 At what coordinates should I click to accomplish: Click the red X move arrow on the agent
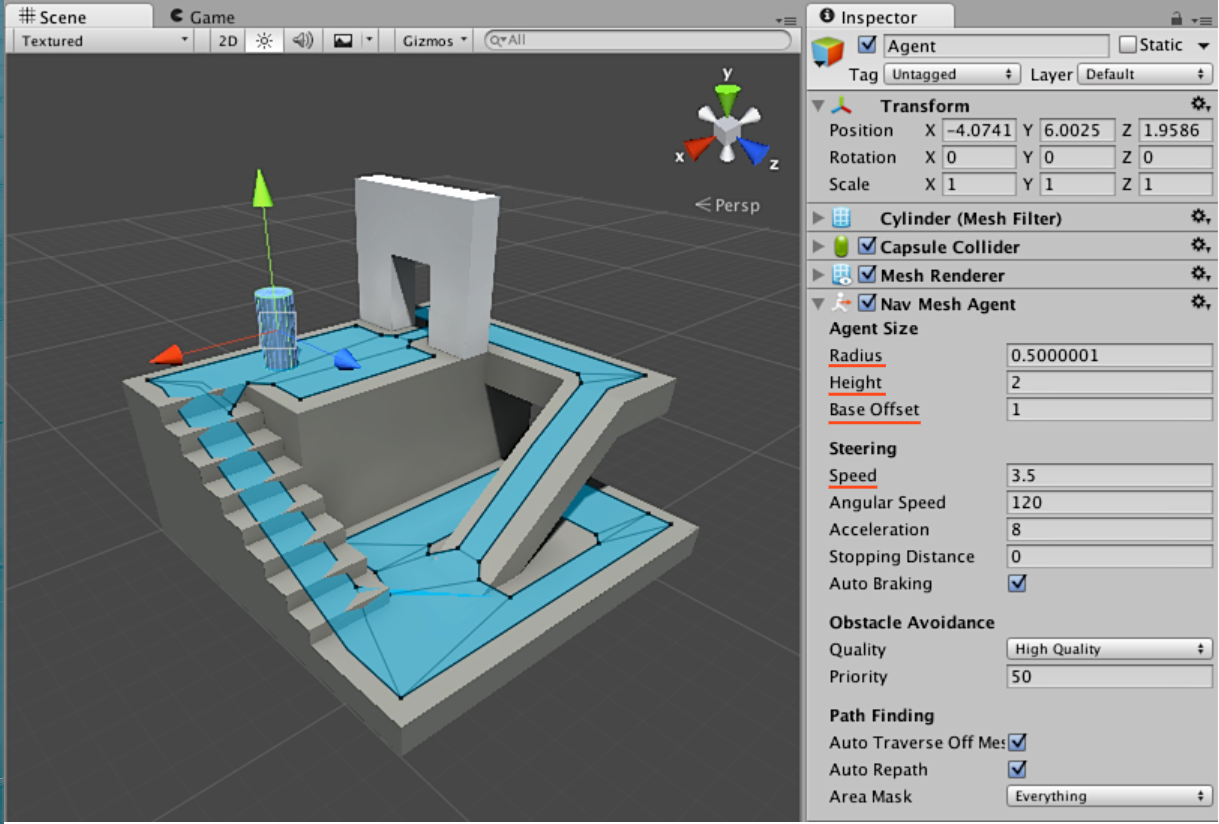[x=167, y=354]
